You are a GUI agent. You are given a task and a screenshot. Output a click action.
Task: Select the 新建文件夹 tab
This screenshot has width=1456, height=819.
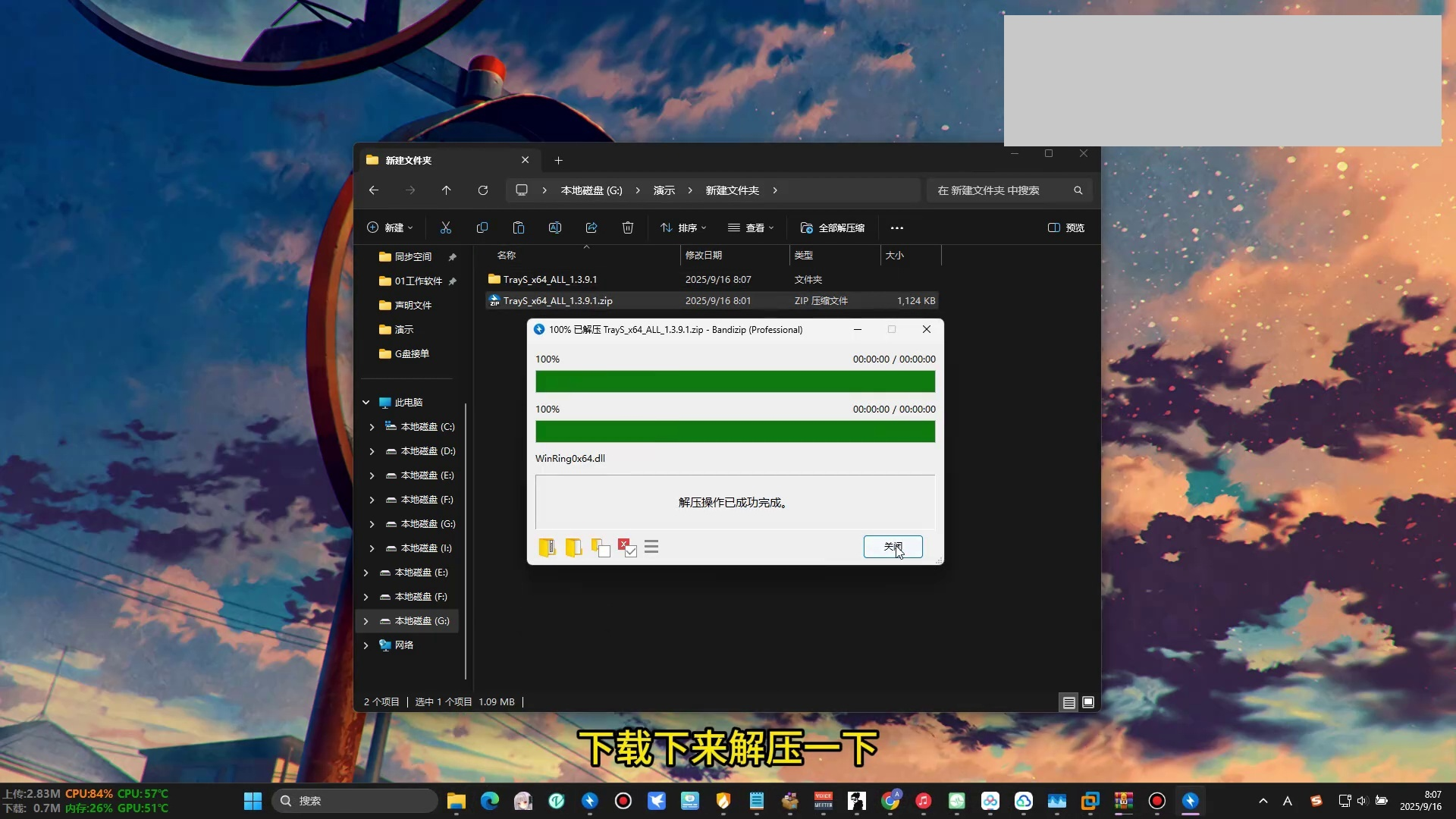point(440,160)
